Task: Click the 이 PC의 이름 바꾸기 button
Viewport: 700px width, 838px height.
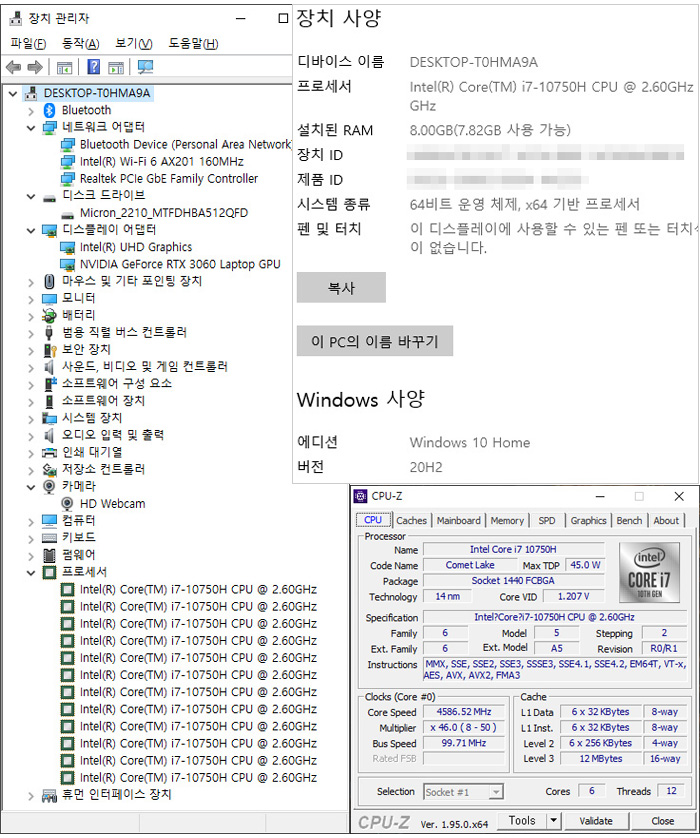Action: click(x=375, y=341)
